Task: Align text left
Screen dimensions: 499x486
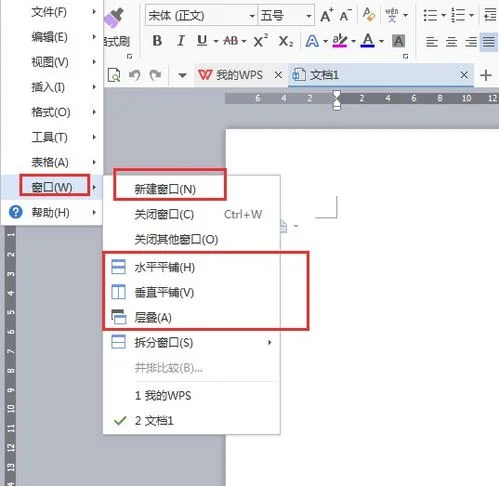Action: click(x=432, y=42)
